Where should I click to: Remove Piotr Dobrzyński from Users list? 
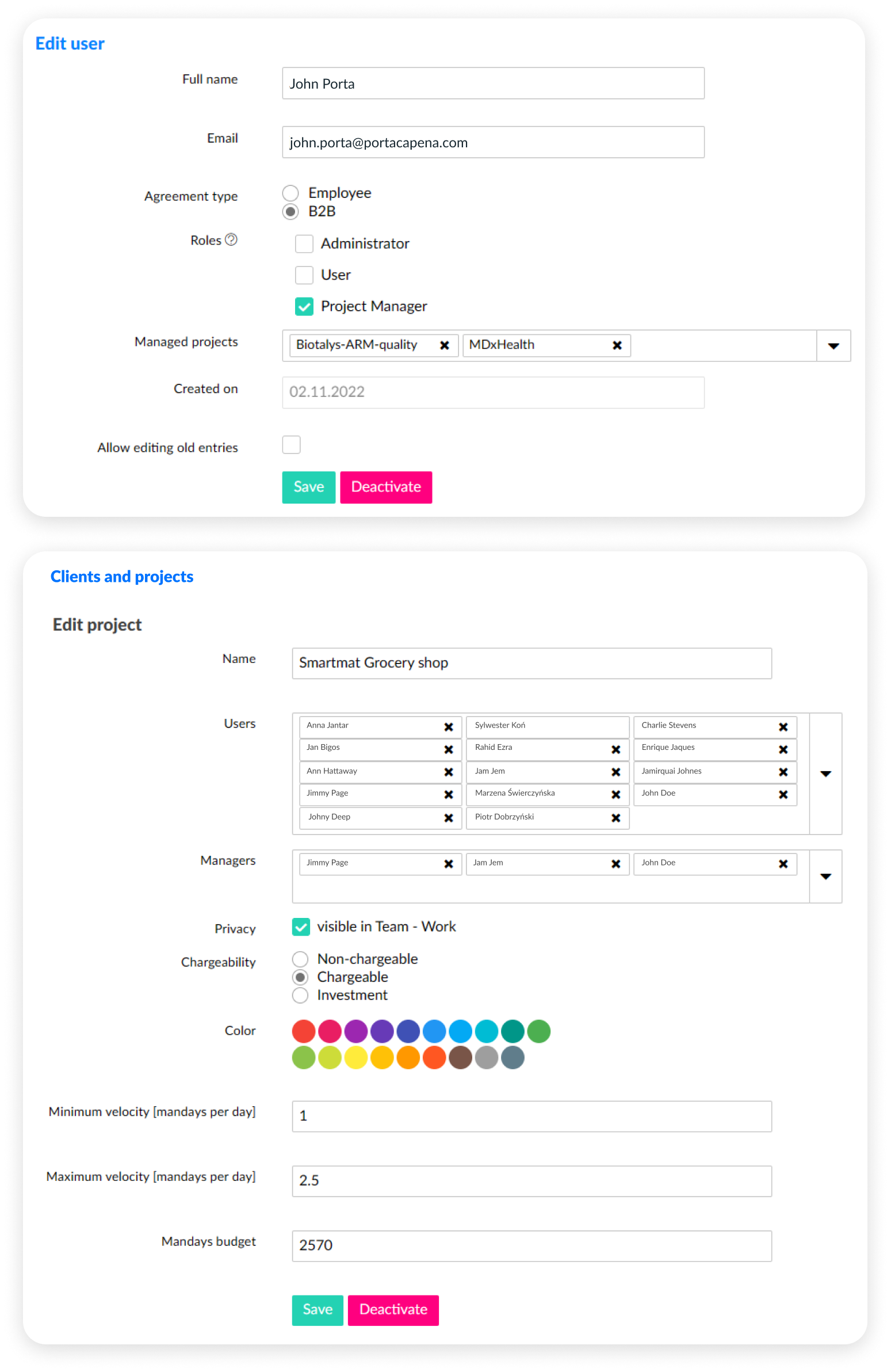click(x=615, y=818)
